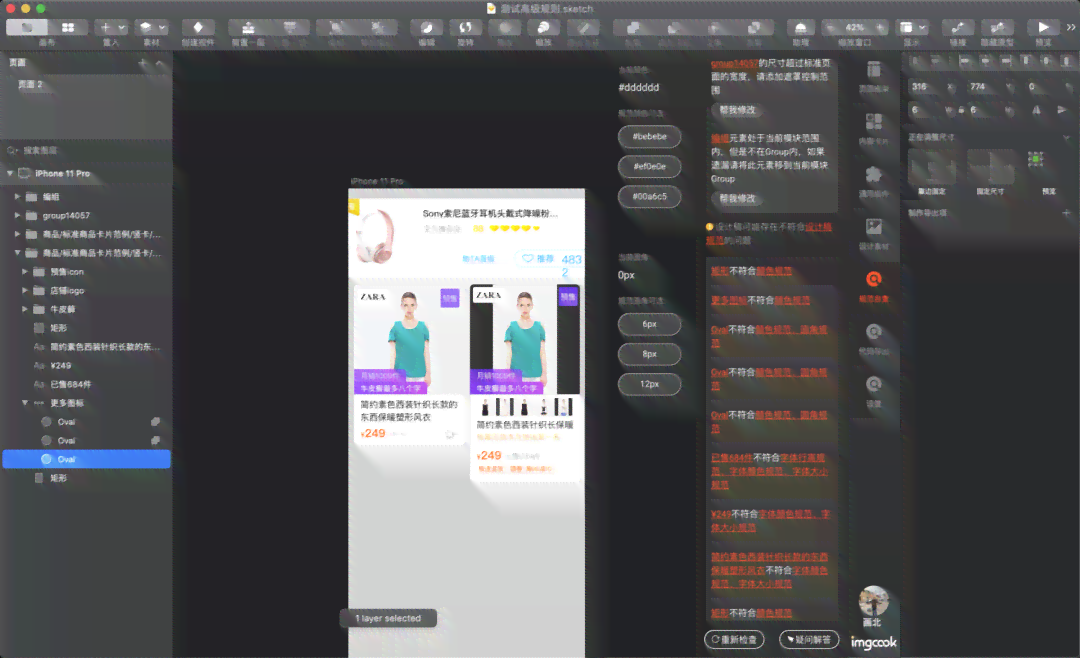The width and height of the screenshot is (1080, 658).
Task: Open the imgcook puzzle components sidebar tab
Action: point(874,181)
